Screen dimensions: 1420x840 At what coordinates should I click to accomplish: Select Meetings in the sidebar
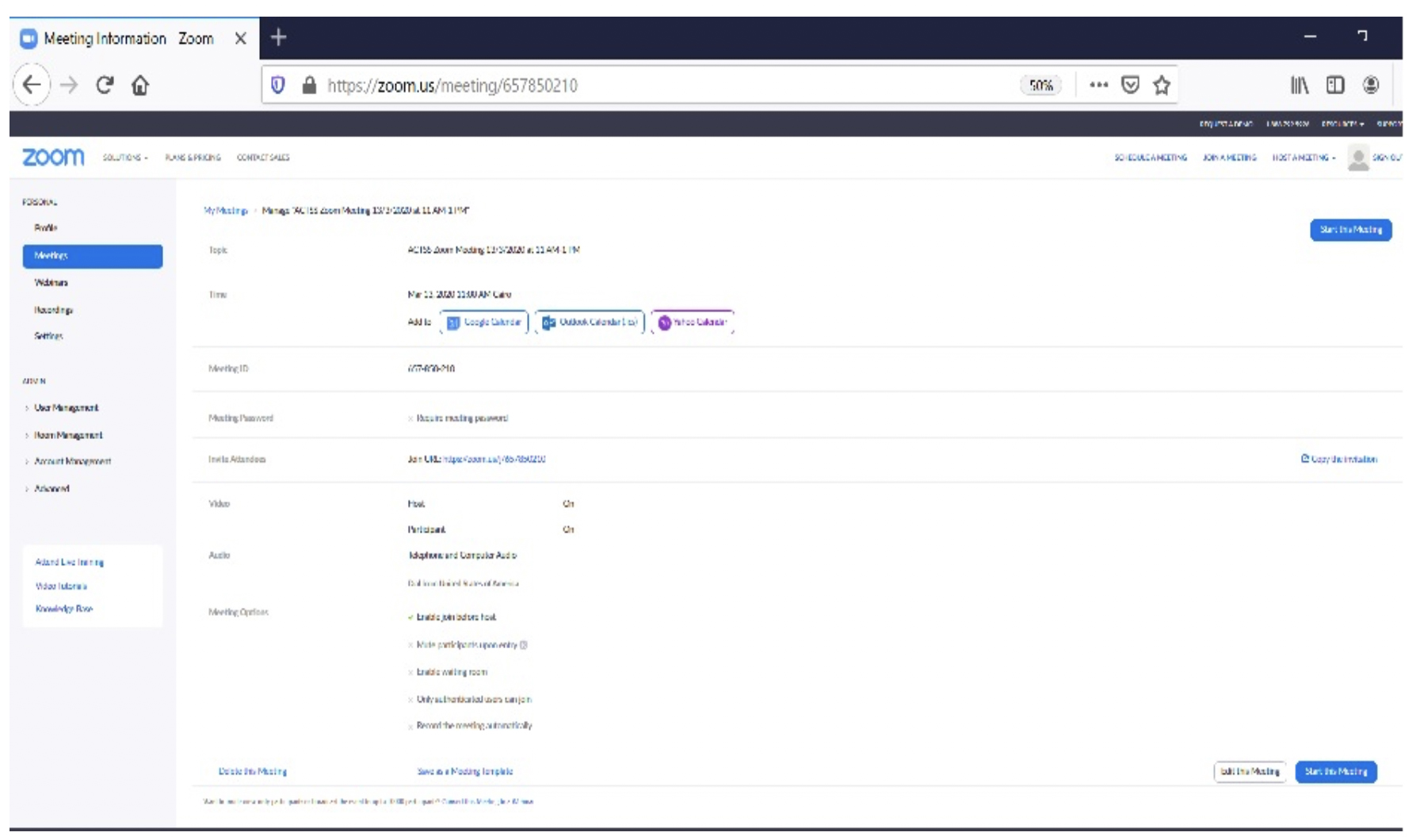pos(93,255)
